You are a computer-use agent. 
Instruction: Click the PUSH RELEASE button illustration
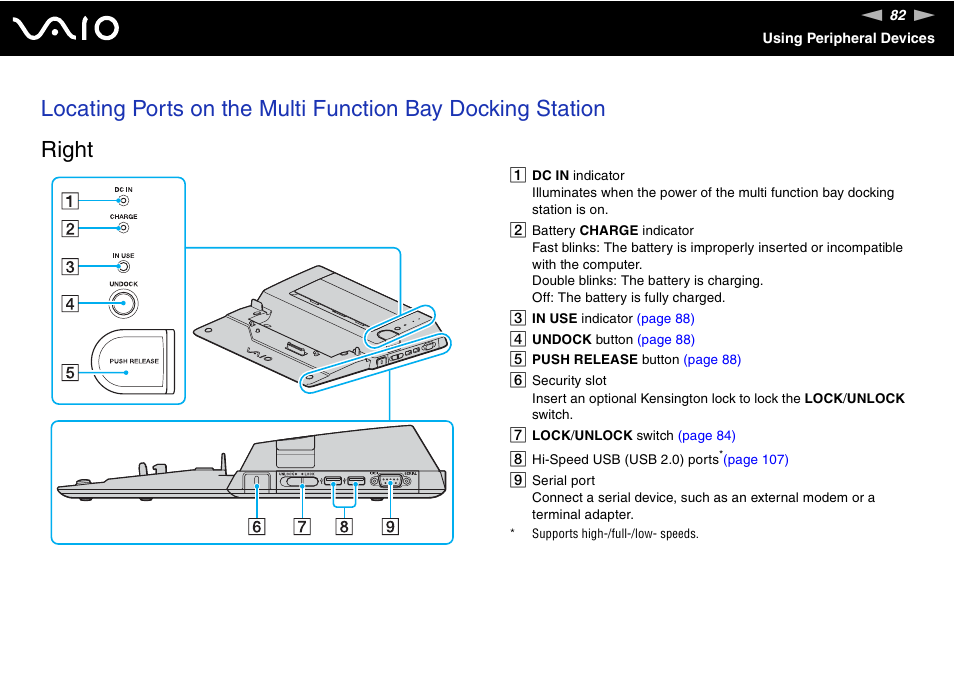tap(133, 362)
